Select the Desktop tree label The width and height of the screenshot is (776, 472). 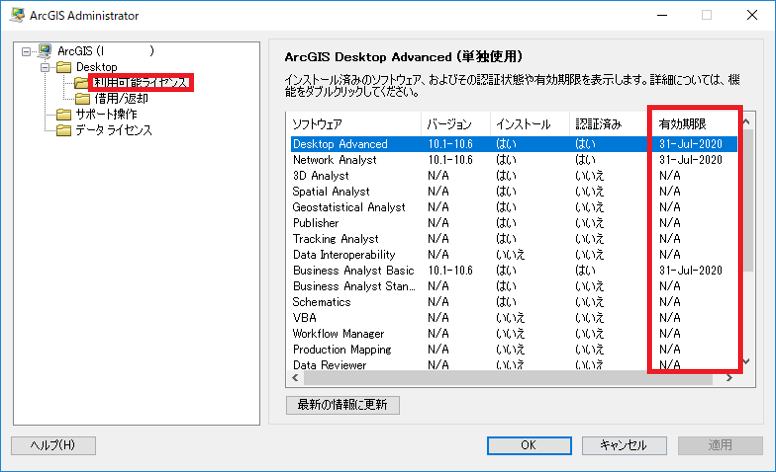tap(97, 67)
